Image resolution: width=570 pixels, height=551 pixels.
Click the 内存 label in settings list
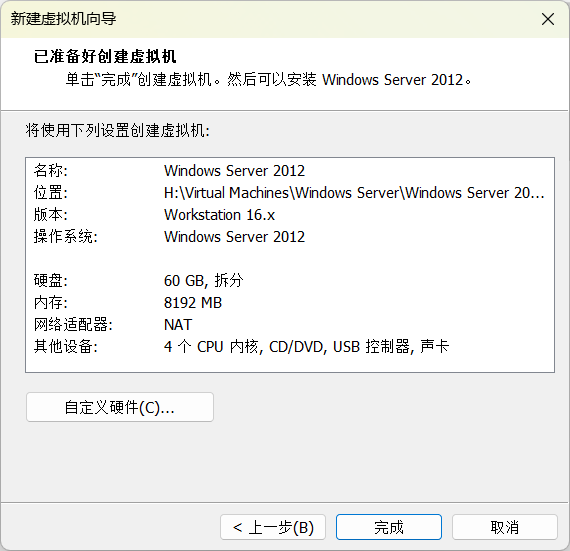[51, 303]
